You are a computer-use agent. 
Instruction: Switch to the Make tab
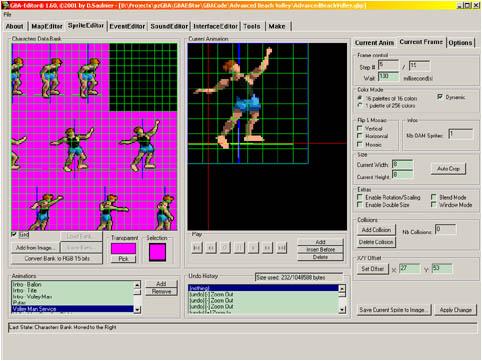point(277,26)
